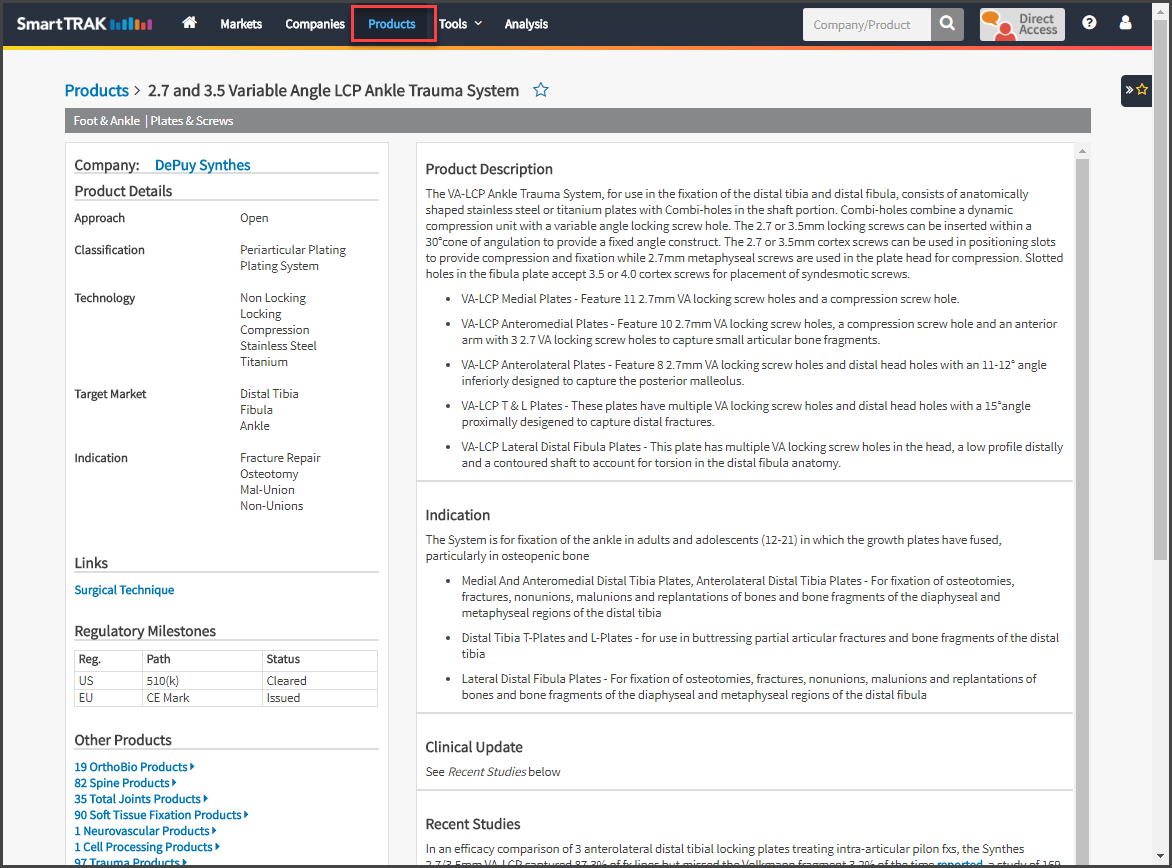Screen dimensions: 1172x868
Task: Favorite this product with the star icon
Action: 540,90
